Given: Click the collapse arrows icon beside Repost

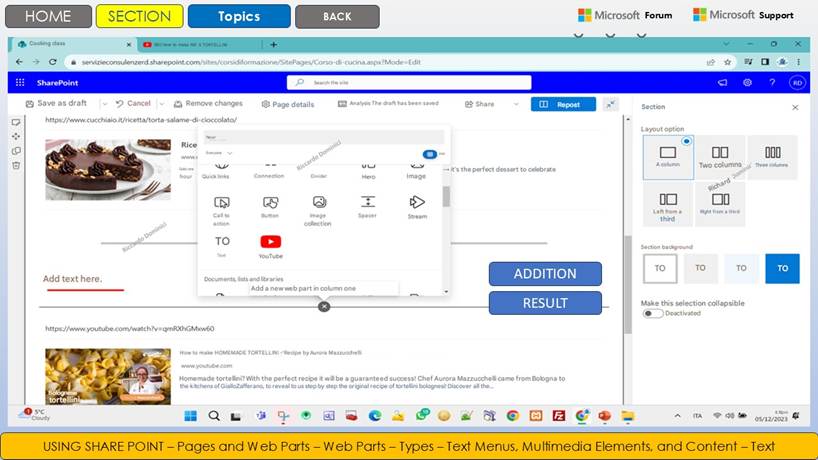Looking at the screenshot, I should pyautogui.click(x=610, y=104).
